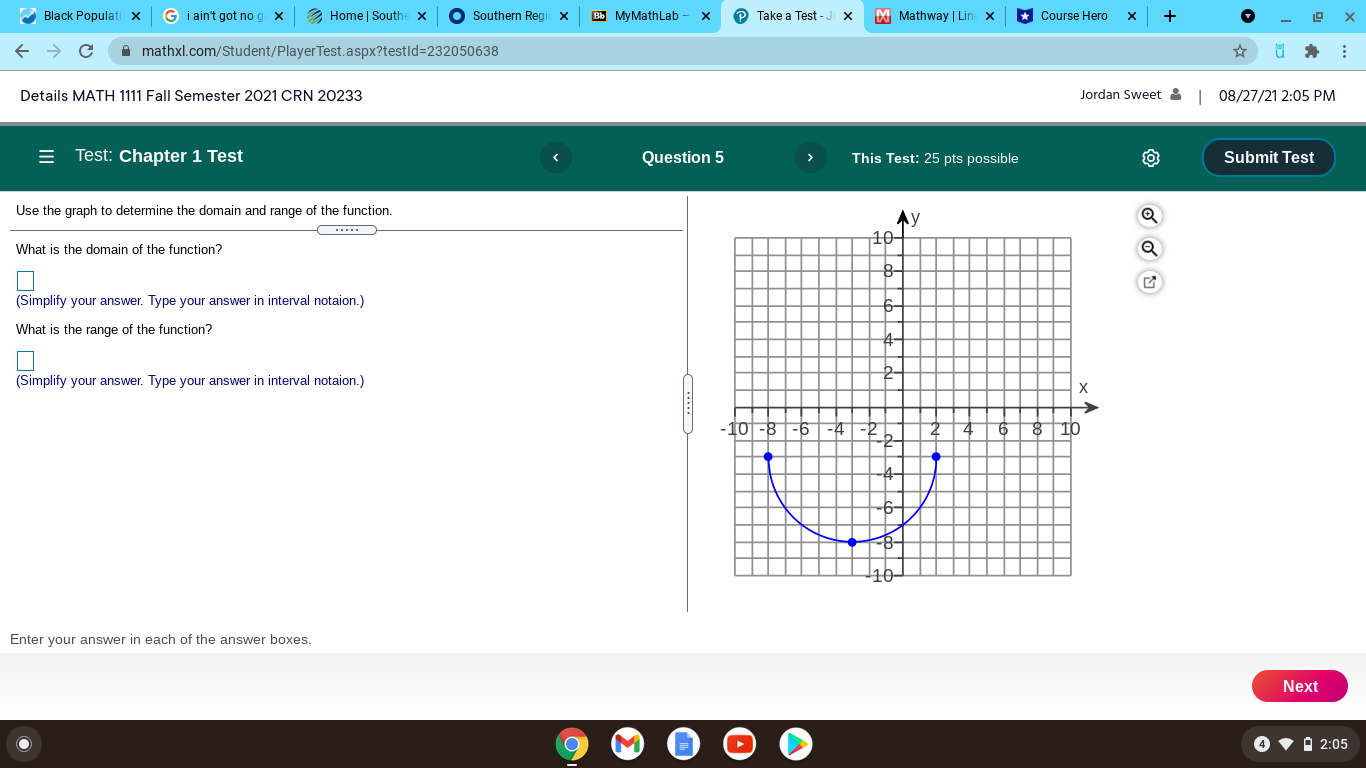Open the Chrome extensions puzzle icon
1366x768 pixels.
(x=1312, y=51)
